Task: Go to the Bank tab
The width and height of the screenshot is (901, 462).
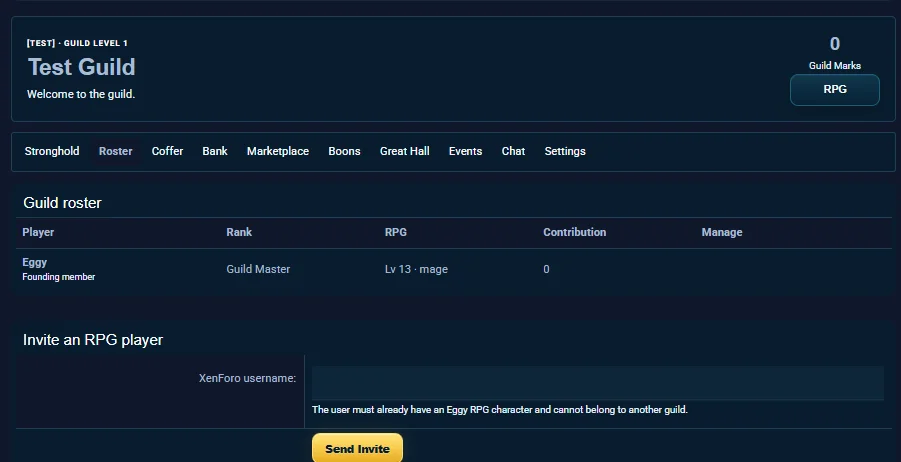Action: pyautogui.click(x=215, y=151)
